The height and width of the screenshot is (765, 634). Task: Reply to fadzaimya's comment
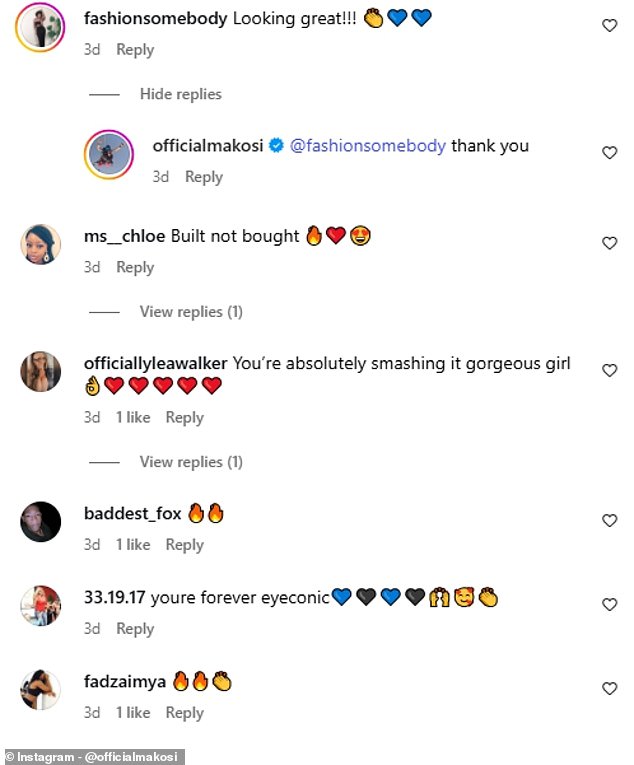point(184,713)
